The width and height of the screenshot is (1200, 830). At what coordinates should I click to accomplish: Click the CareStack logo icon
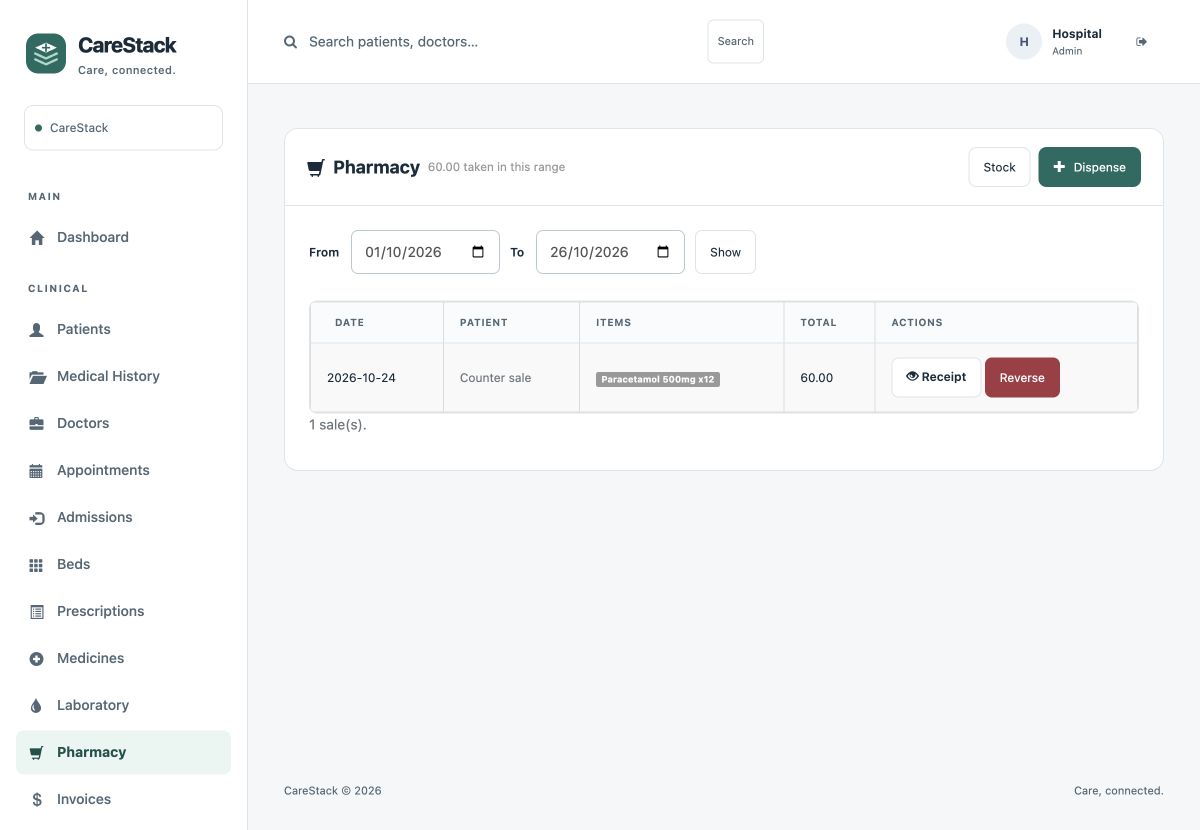pos(46,53)
